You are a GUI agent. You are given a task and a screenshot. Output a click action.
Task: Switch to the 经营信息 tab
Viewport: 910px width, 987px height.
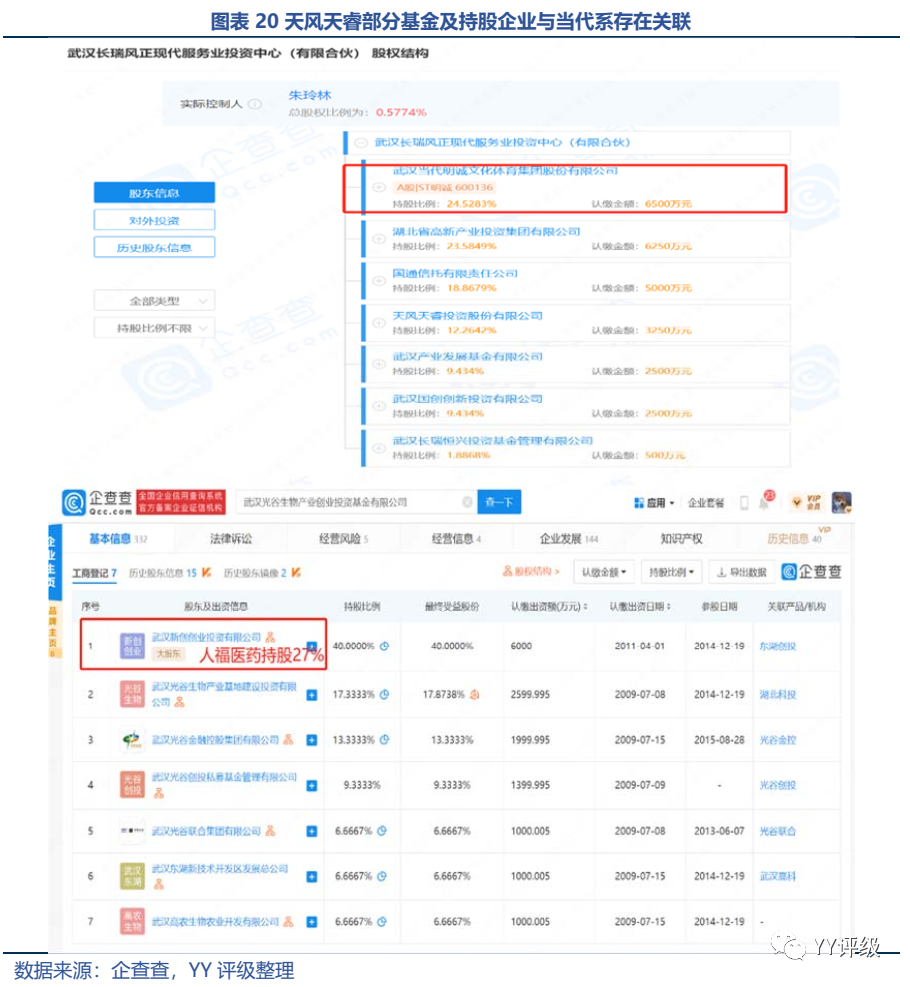click(x=456, y=539)
